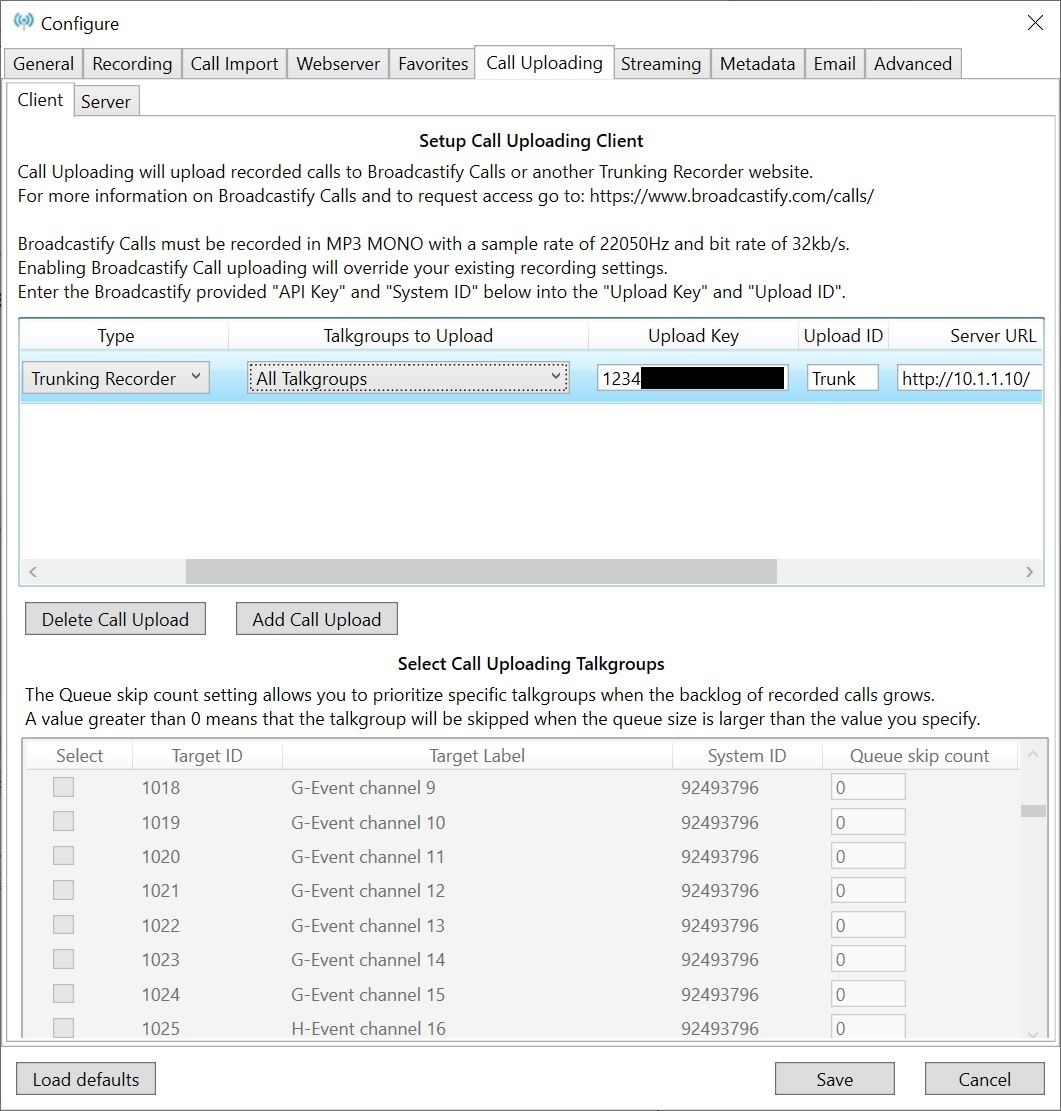Click the upload list horizontal scrollbar thumb
Screen dimensions: 1061x1111
(x=481, y=572)
